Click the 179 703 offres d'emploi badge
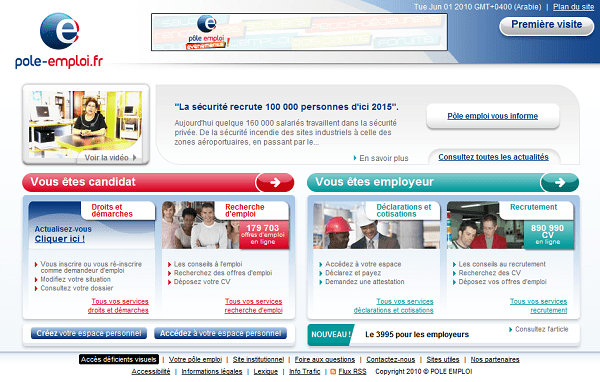600x382 pixels. click(x=263, y=234)
